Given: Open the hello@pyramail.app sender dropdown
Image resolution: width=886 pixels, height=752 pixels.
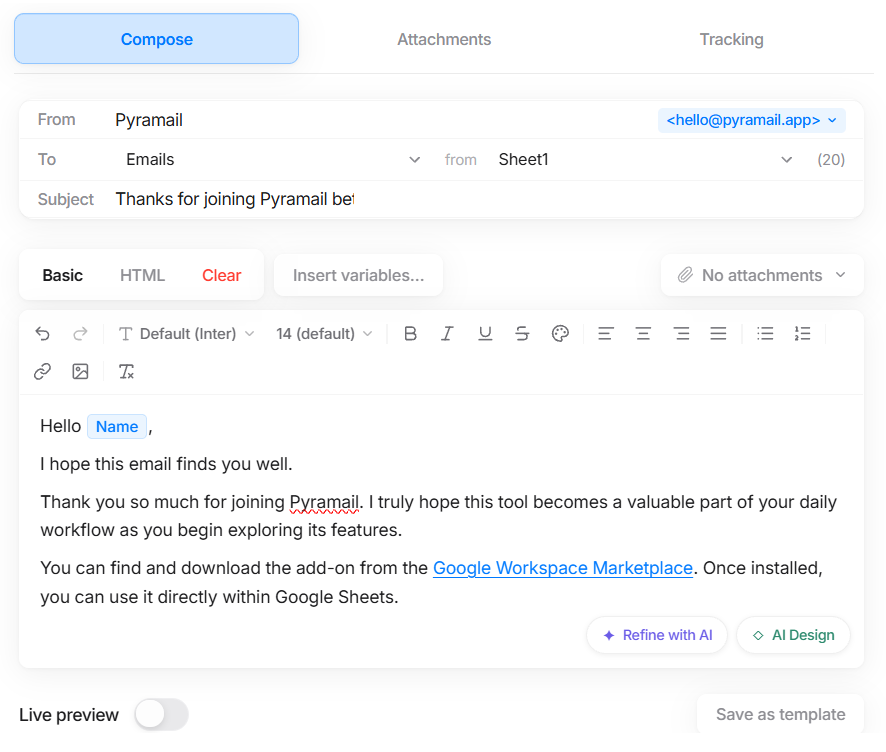Looking at the screenshot, I should coord(751,119).
